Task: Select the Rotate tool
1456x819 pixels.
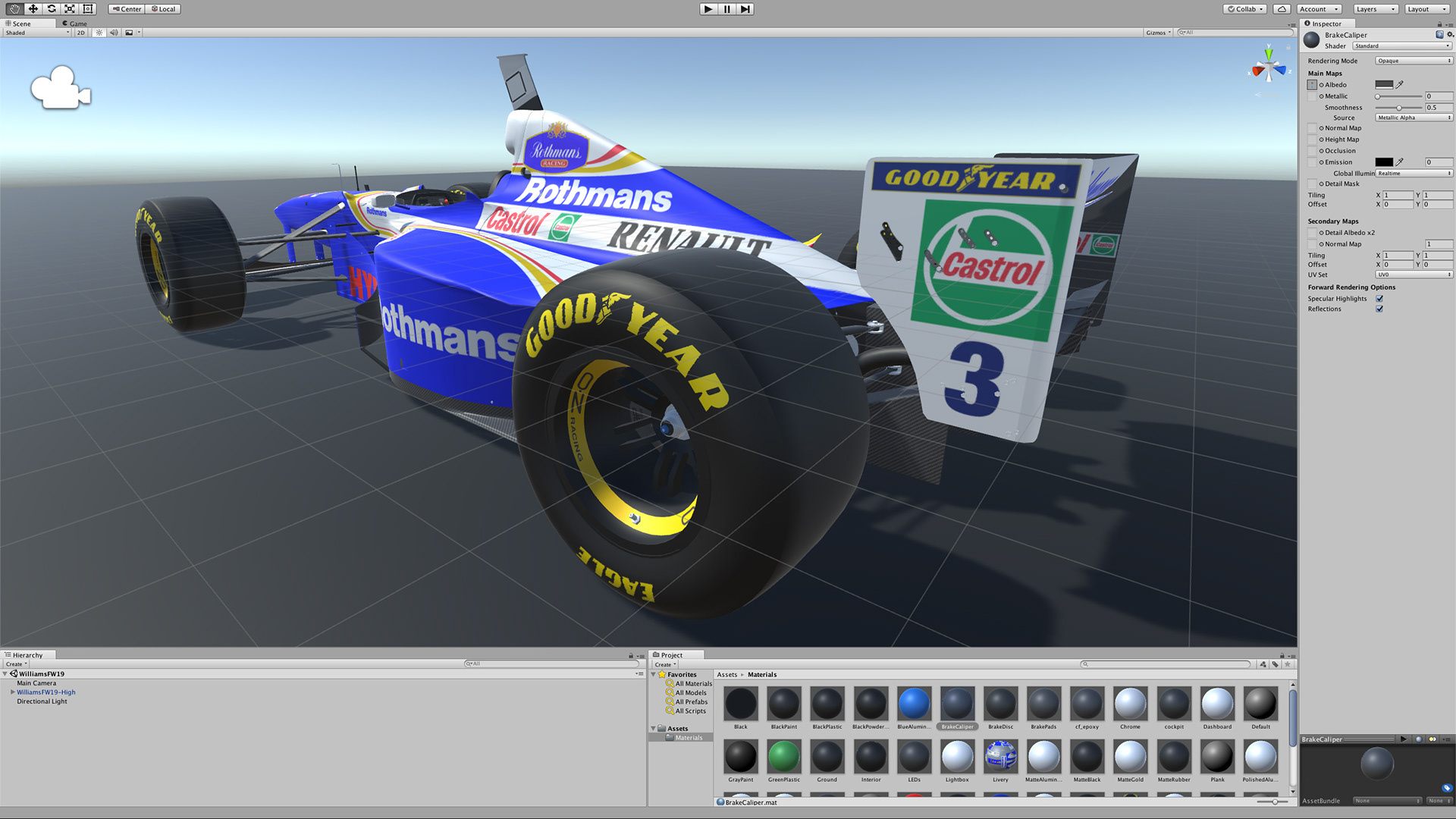Action: click(x=51, y=9)
